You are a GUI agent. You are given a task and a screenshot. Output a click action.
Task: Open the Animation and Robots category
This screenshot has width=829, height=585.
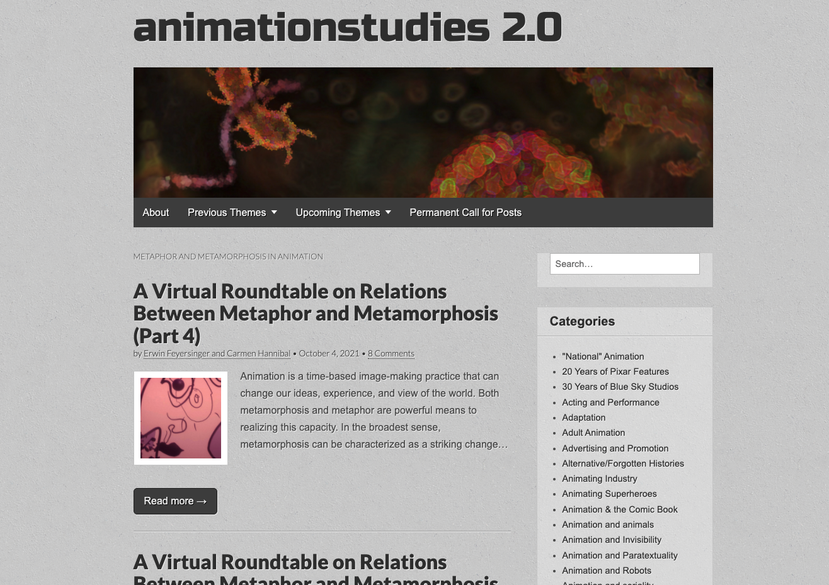[604, 570]
